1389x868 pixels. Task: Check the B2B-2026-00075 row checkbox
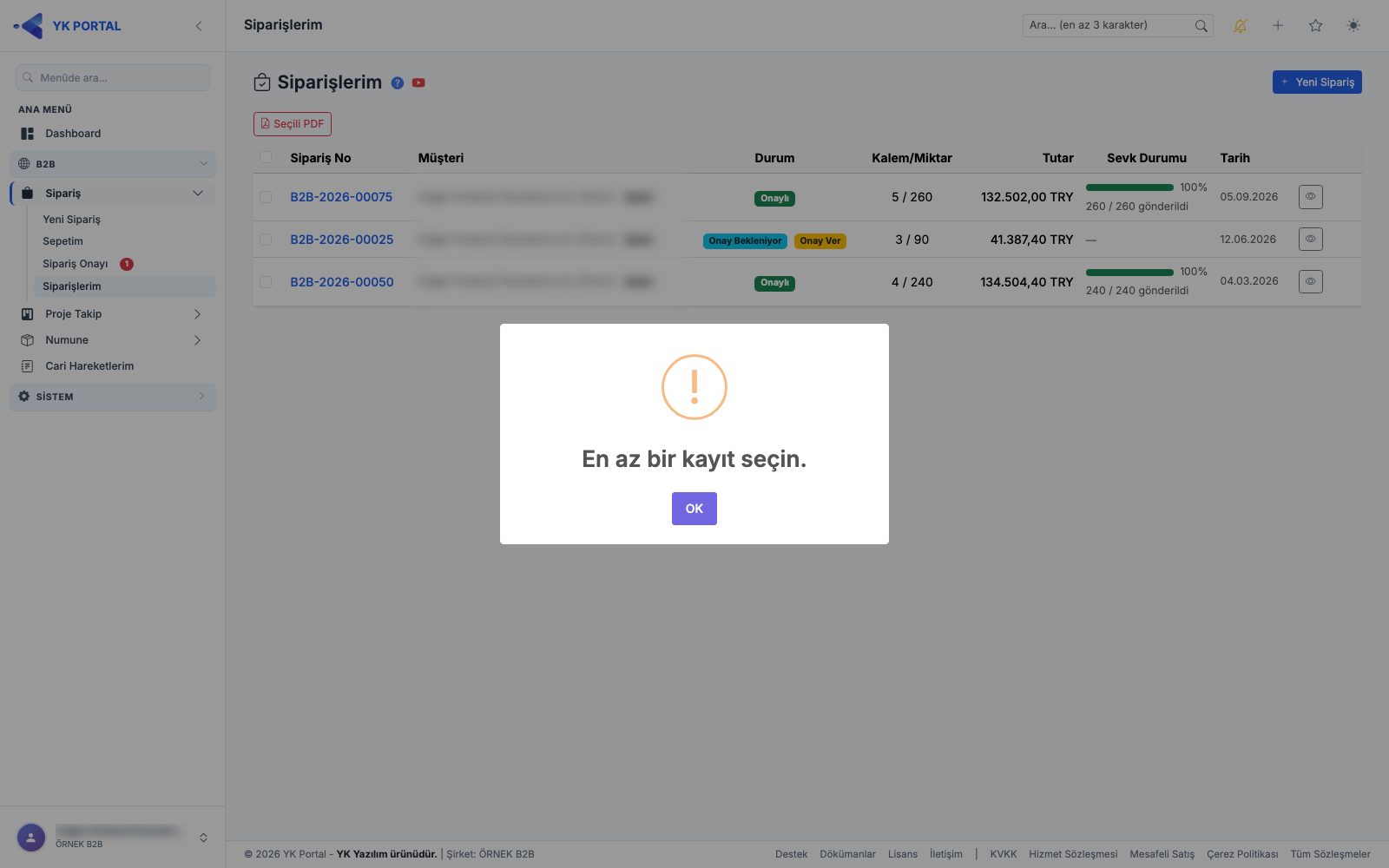click(266, 197)
